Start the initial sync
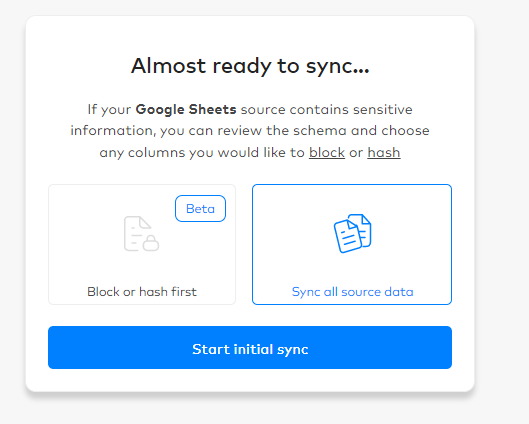This screenshot has height=424, width=529. click(x=250, y=347)
